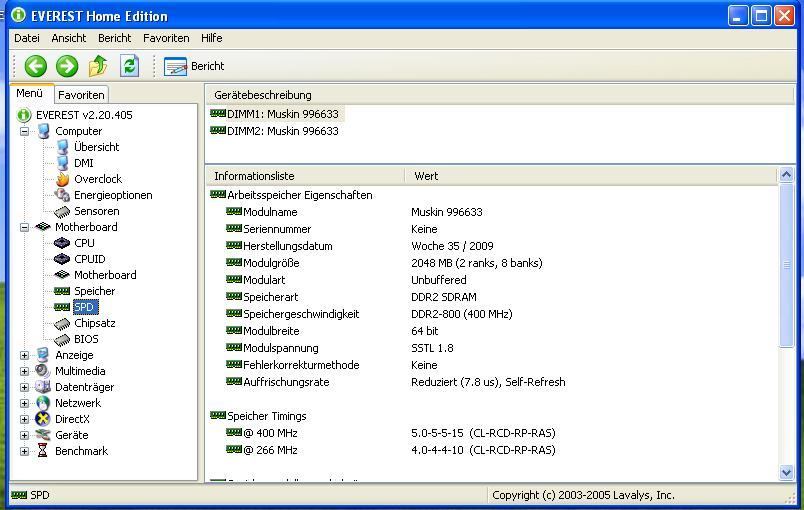The height and width of the screenshot is (510, 804).
Task: Open Energieoptionen in the Computer branch
Action: point(113,195)
